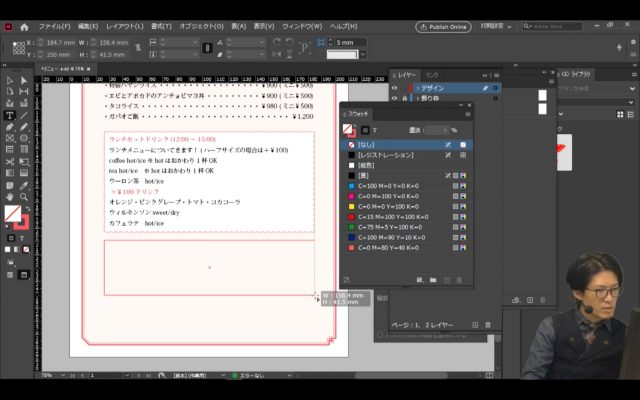
Task: Click the constrain proportions chain icon
Action: [138, 48]
